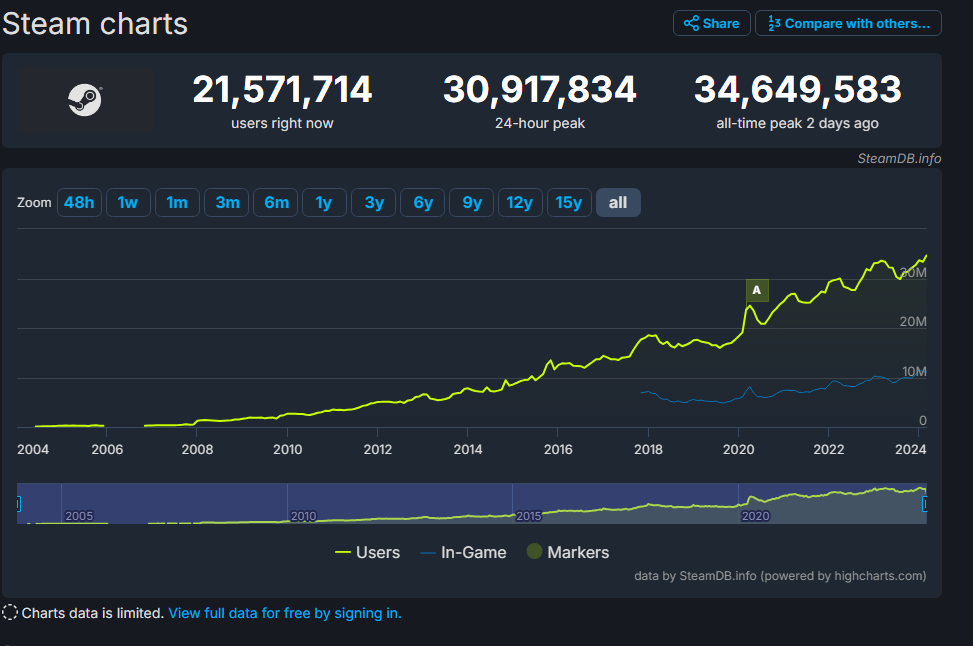This screenshot has height=646, width=973.
Task: Click 2010 label in navigator timeline
Action: (x=303, y=516)
